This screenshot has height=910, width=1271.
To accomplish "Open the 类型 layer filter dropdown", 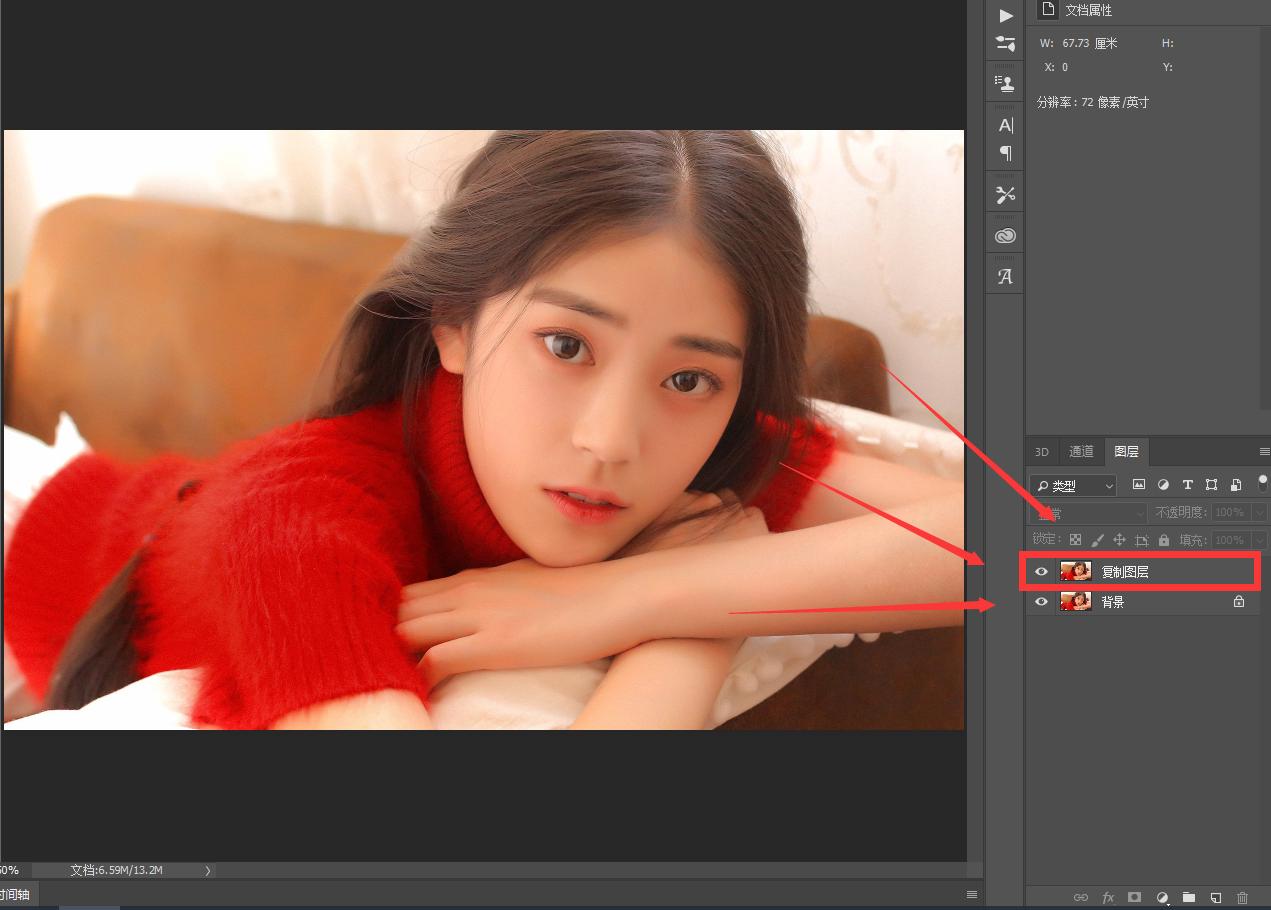I will (1075, 486).
